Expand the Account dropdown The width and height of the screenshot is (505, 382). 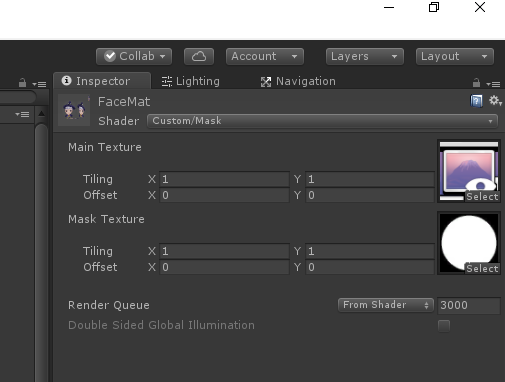click(265, 56)
